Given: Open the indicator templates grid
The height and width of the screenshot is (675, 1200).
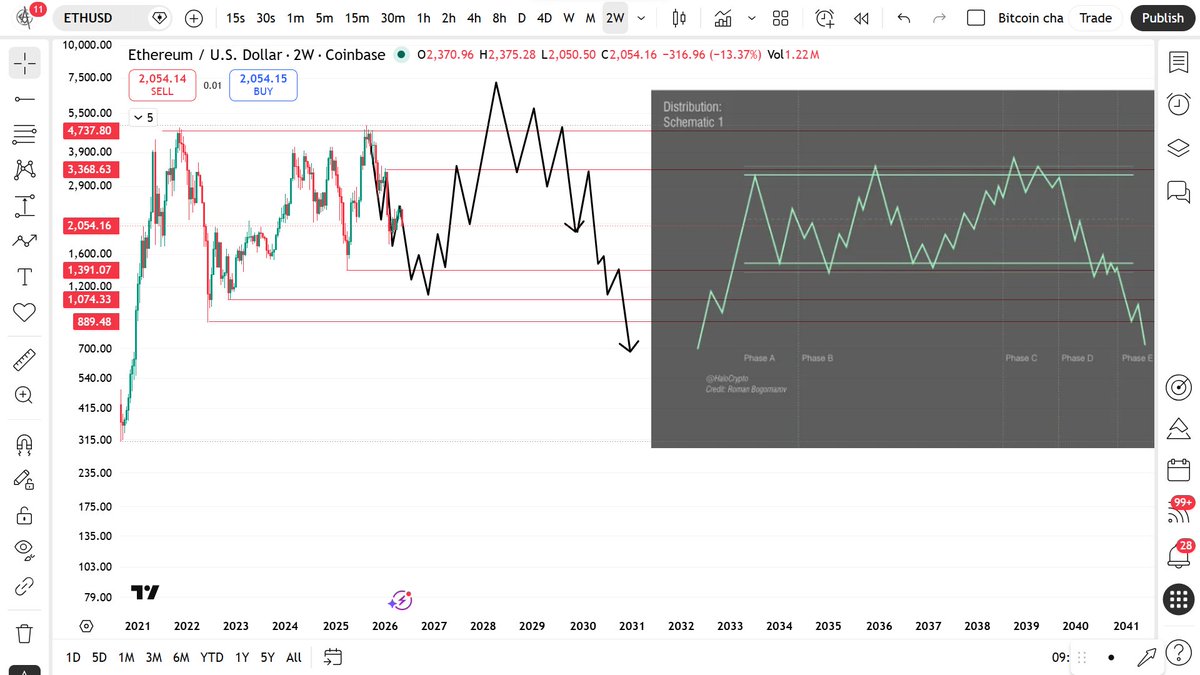Looking at the screenshot, I should tap(781, 18).
